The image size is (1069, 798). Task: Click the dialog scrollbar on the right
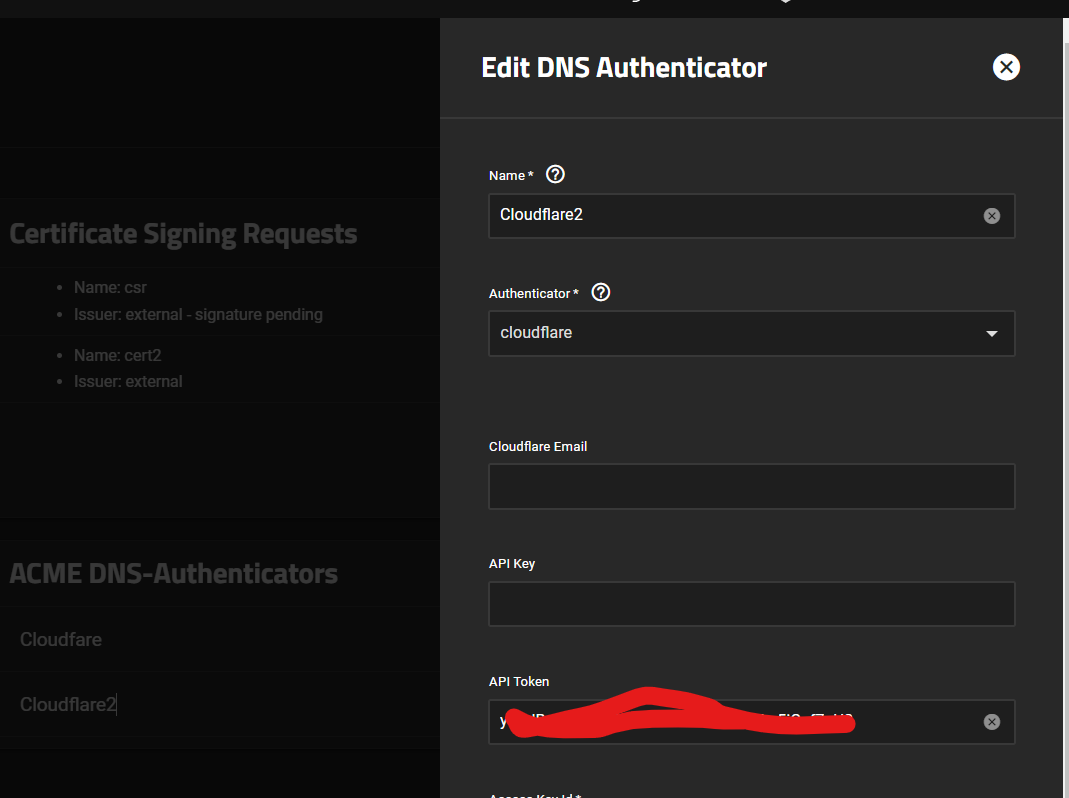(x=1063, y=400)
